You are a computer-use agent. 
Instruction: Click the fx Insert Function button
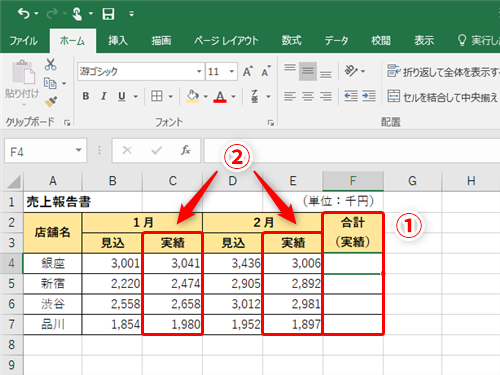click(x=186, y=151)
